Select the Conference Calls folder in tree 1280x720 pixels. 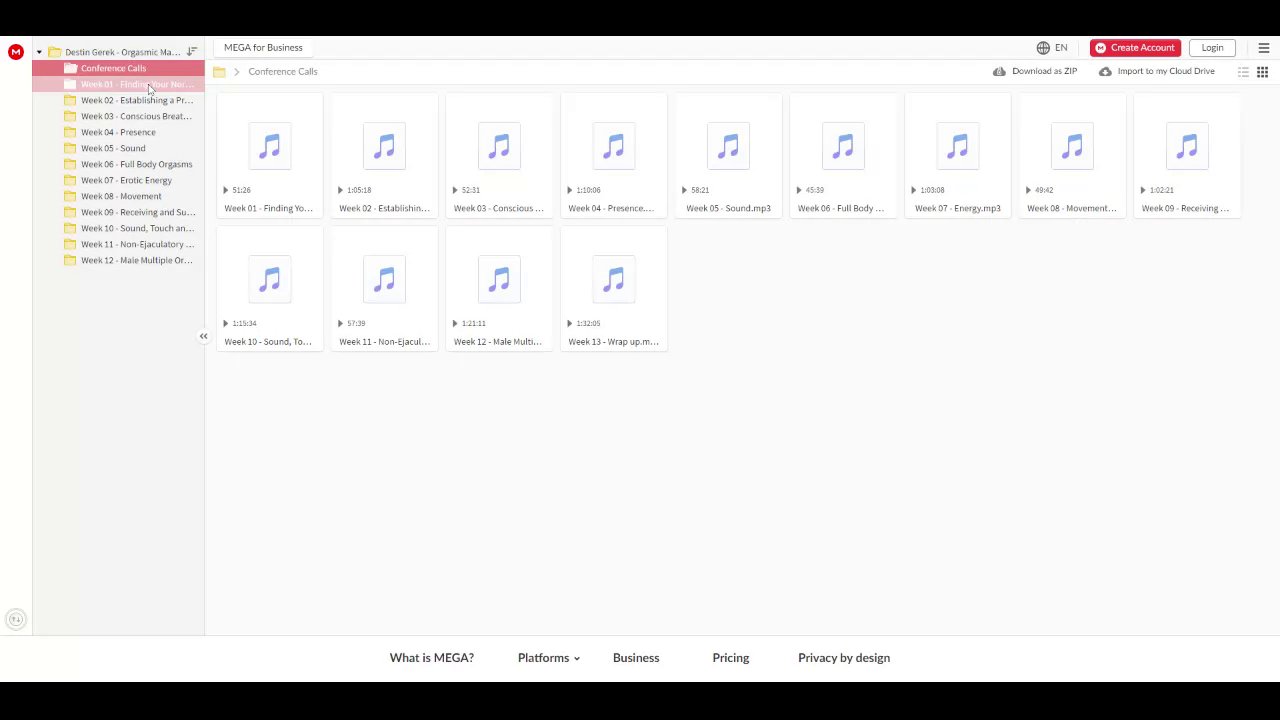click(118, 68)
